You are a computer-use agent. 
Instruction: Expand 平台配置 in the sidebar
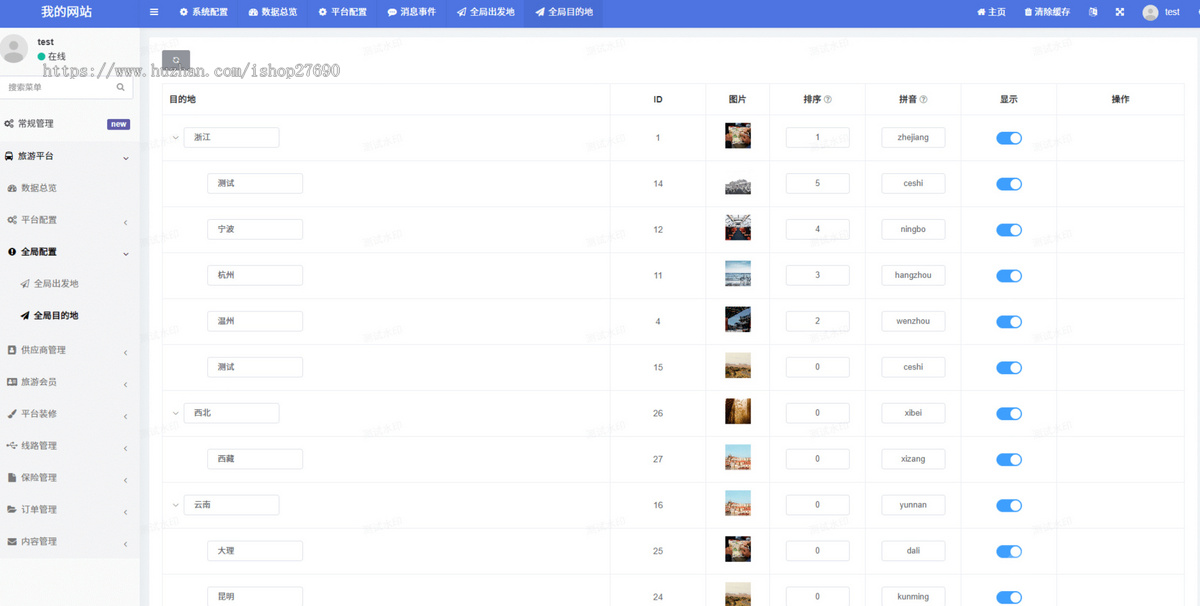[x=69, y=220]
